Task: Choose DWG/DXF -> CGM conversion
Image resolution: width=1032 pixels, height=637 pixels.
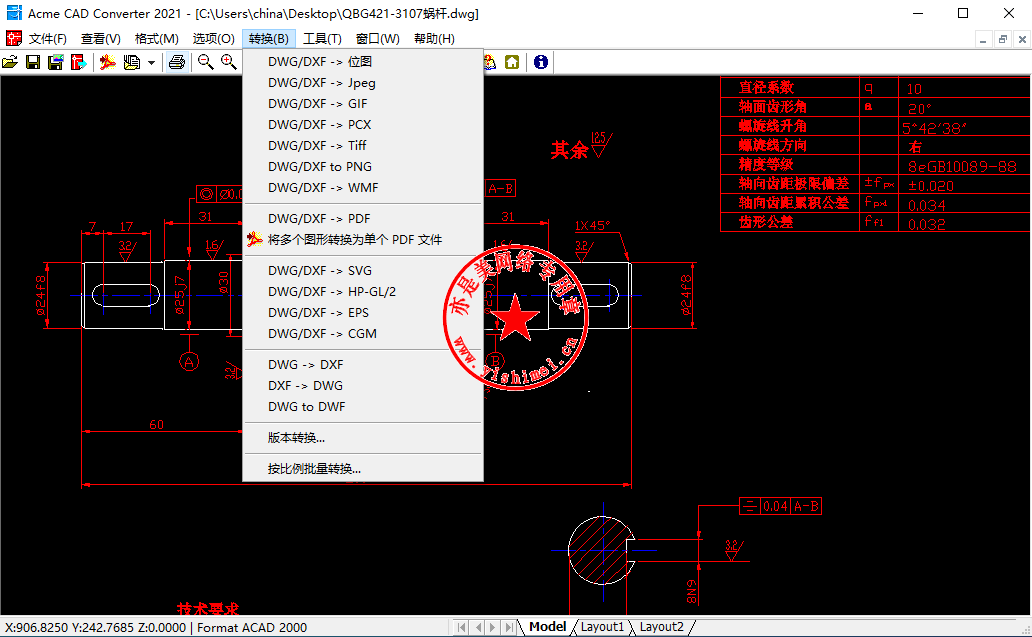Action: (x=363, y=334)
